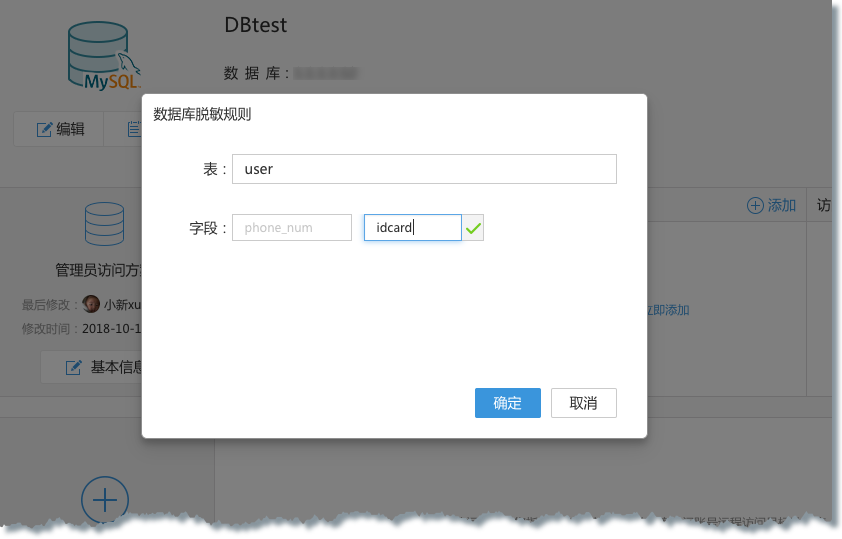842x539 pixels.
Task: Click the 编辑 edit button
Action: 59,129
